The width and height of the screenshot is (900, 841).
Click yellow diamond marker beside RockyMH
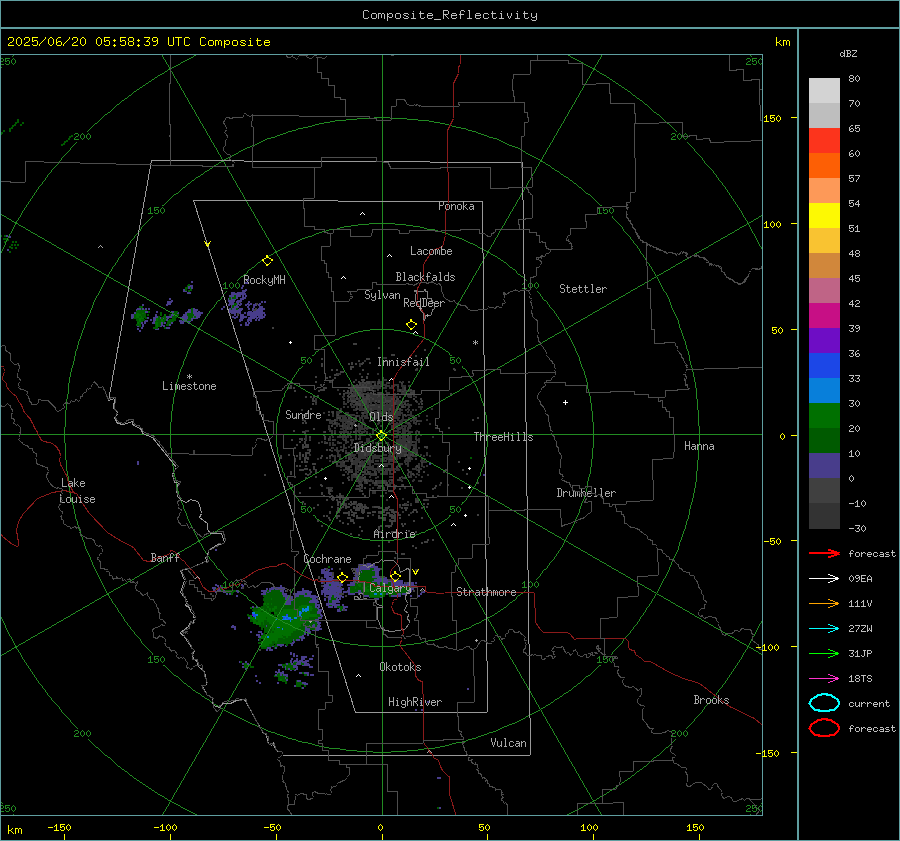pyautogui.click(x=267, y=261)
